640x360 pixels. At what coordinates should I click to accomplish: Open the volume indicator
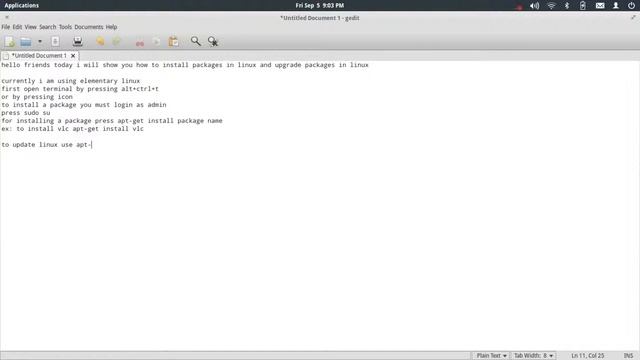pyautogui.click(x=534, y=6)
